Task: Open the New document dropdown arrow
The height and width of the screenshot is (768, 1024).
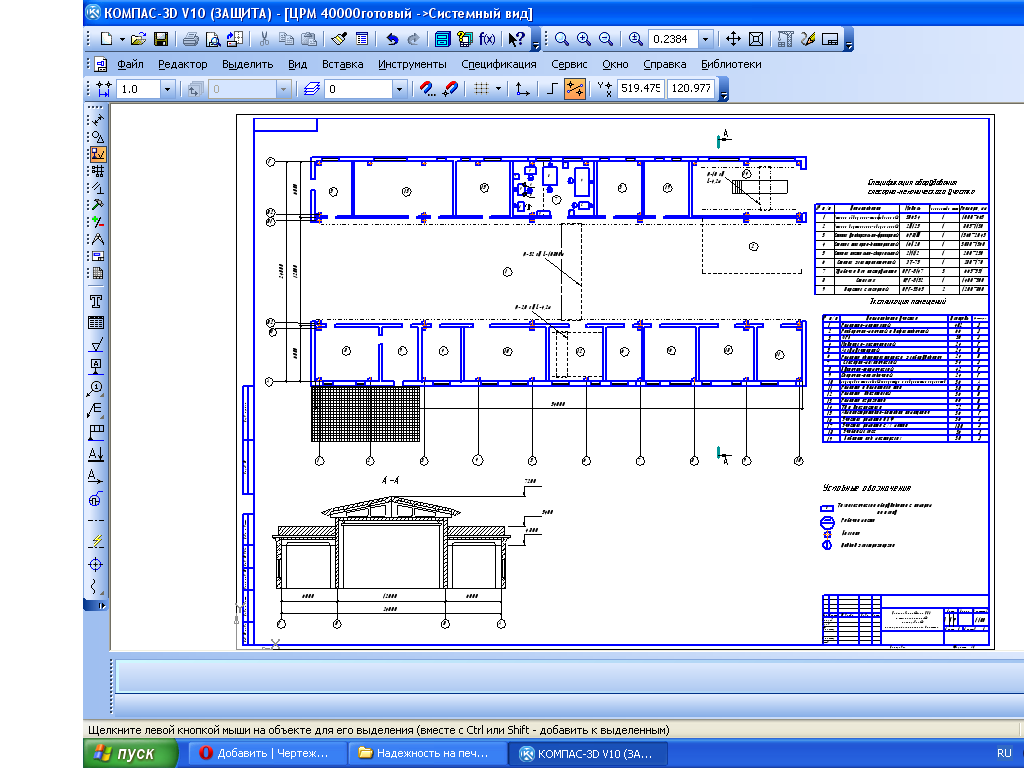Action: [122, 39]
